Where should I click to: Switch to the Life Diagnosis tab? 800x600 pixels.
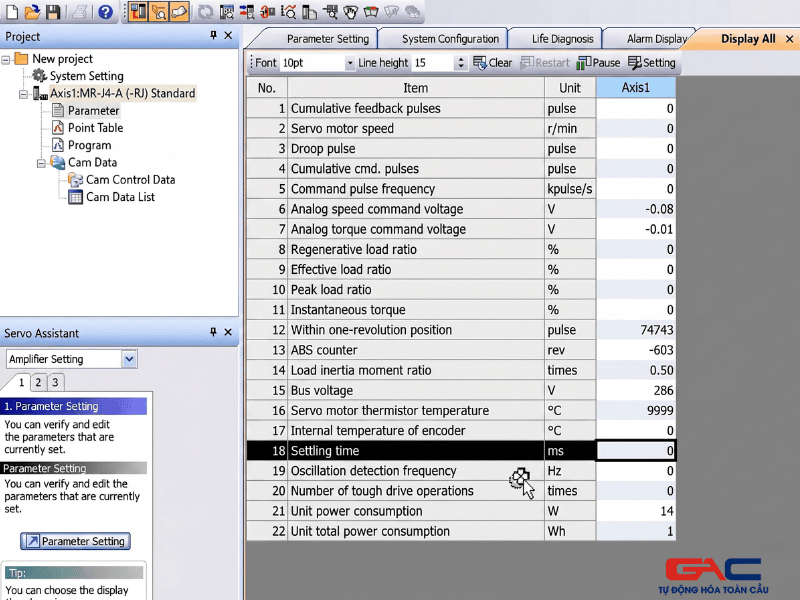[x=562, y=39]
